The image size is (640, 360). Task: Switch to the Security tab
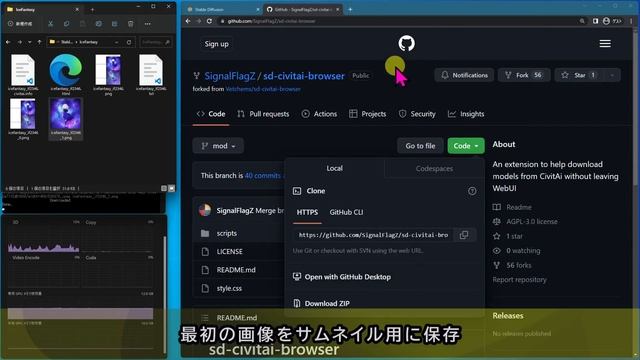click(x=417, y=114)
